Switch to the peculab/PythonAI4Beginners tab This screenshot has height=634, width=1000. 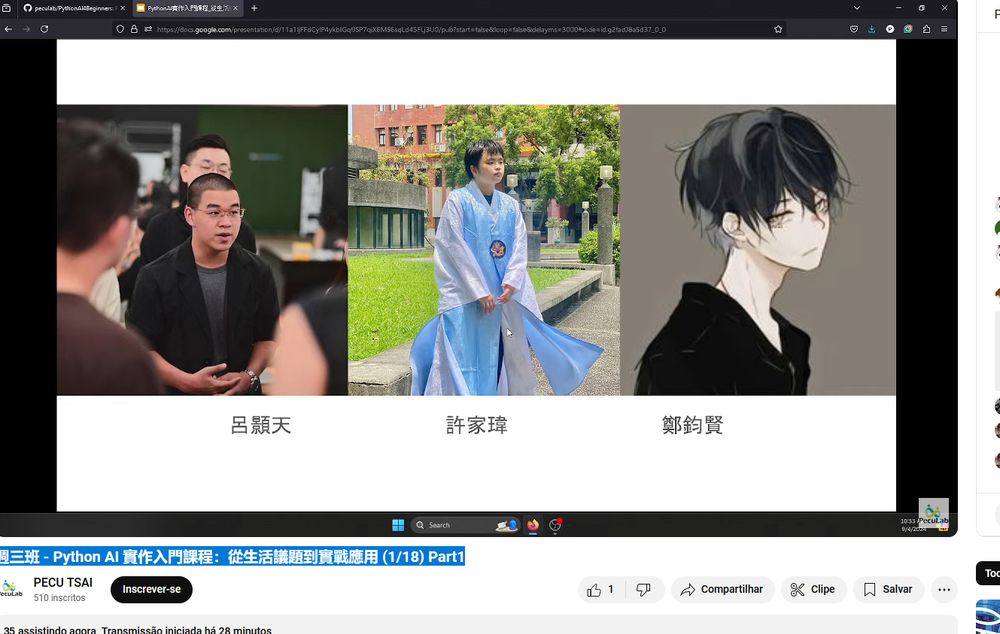point(74,8)
